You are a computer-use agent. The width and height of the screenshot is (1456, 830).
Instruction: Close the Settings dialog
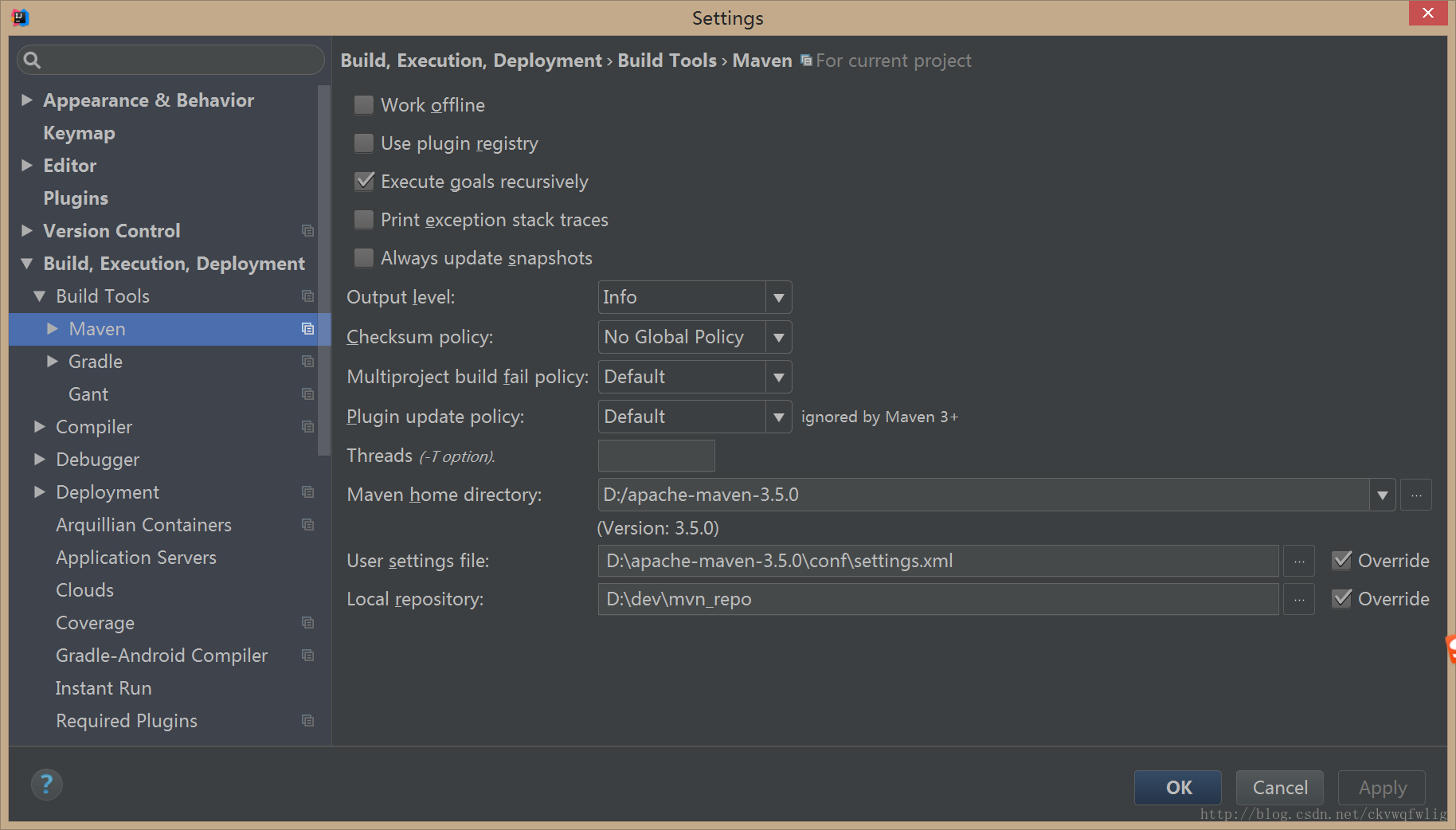[1428, 13]
